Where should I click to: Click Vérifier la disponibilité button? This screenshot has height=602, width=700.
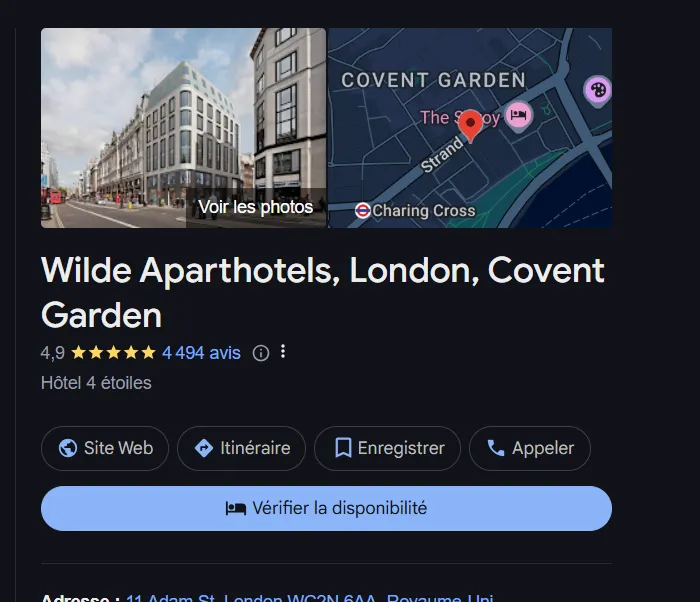coord(326,508)
